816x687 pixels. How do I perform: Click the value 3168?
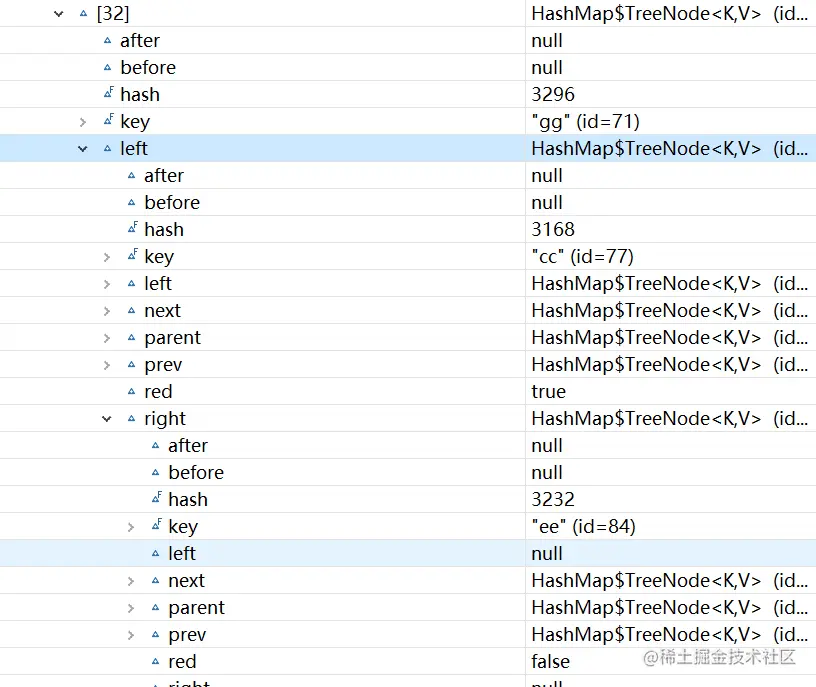(x=553, y=230)
